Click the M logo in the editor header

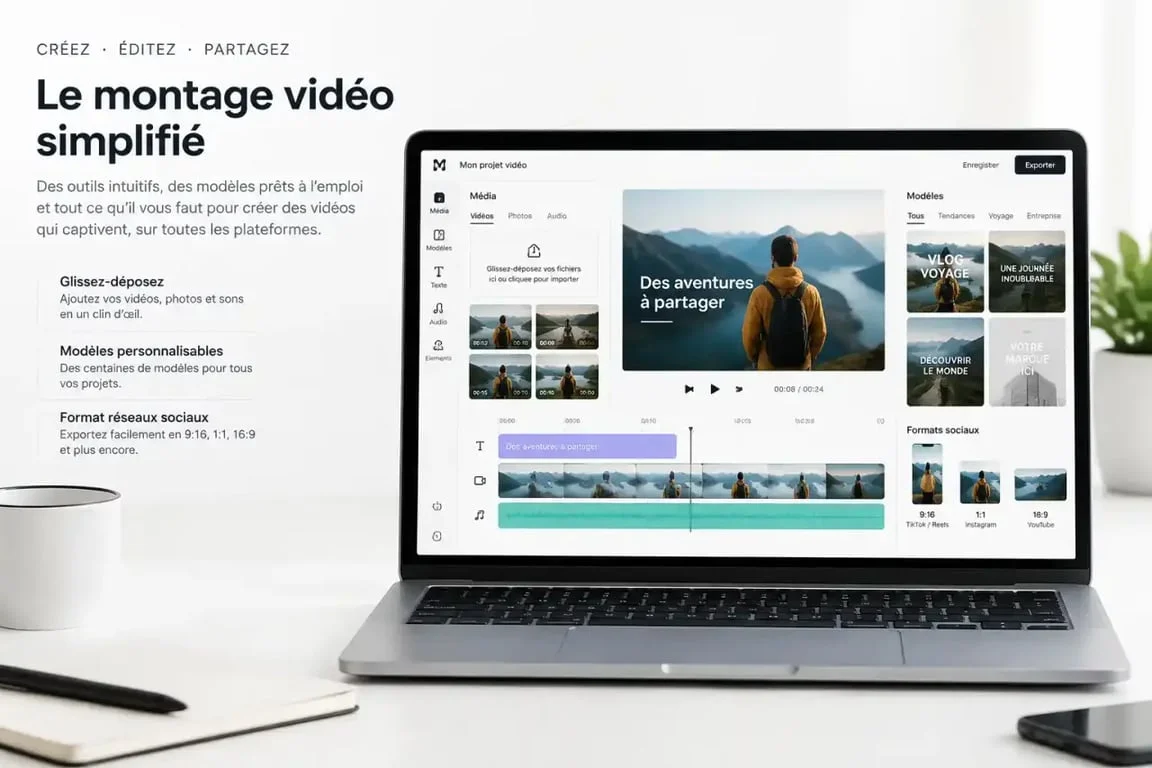tap(439, 165)
